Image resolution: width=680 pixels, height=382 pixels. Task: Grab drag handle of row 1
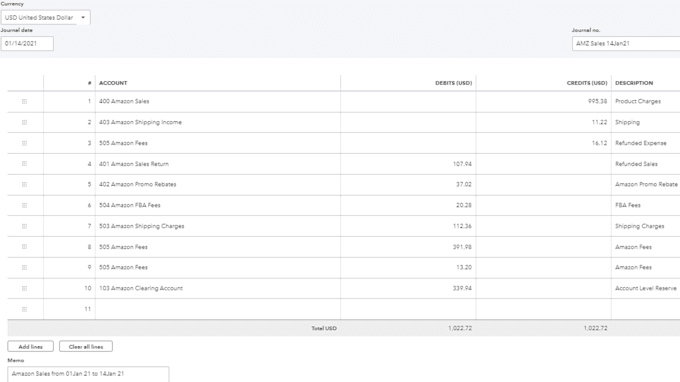click(x=24, y=101)
